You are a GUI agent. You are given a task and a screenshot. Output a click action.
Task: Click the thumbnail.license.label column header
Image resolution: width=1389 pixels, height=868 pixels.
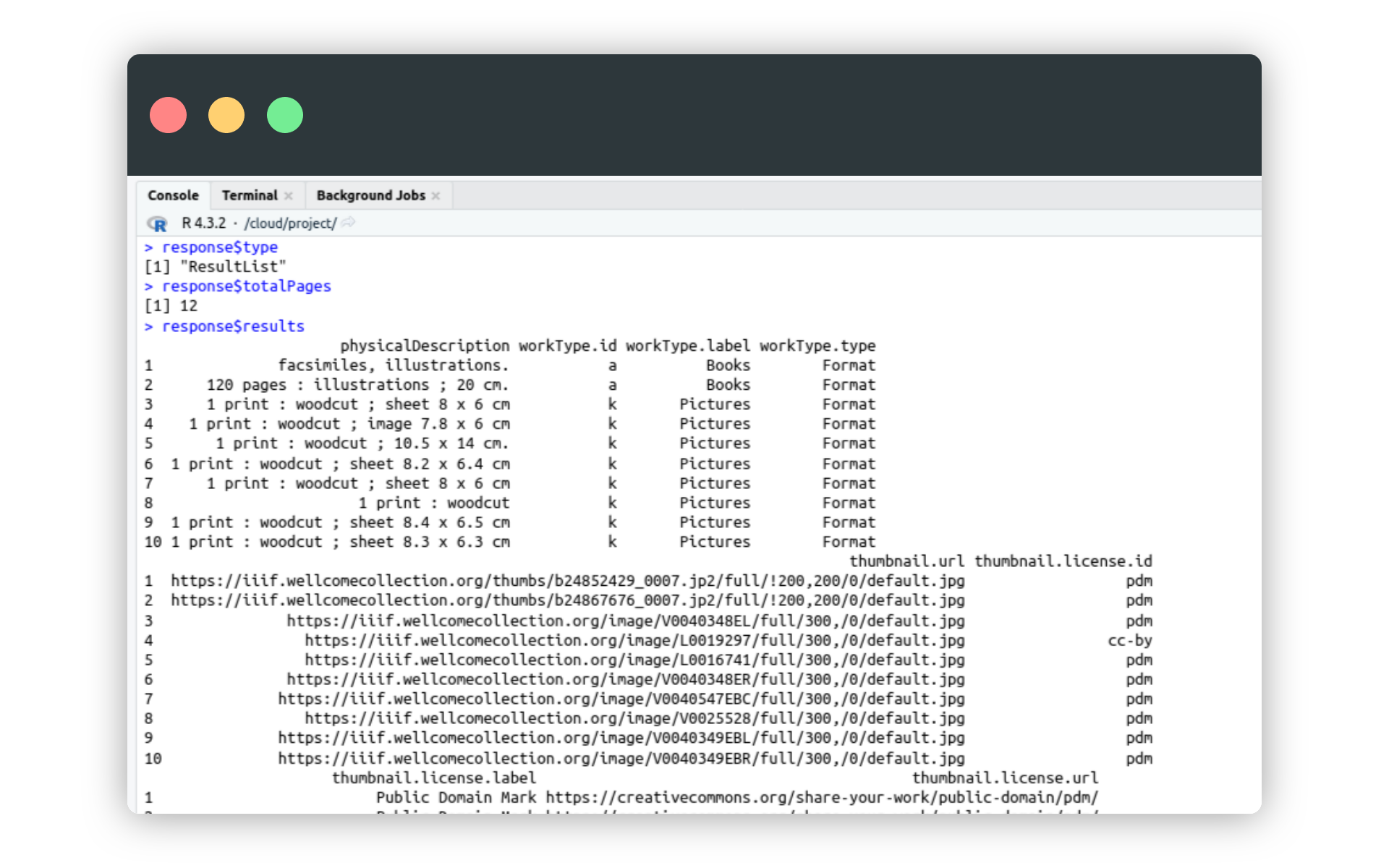click(x=434, y=778)
